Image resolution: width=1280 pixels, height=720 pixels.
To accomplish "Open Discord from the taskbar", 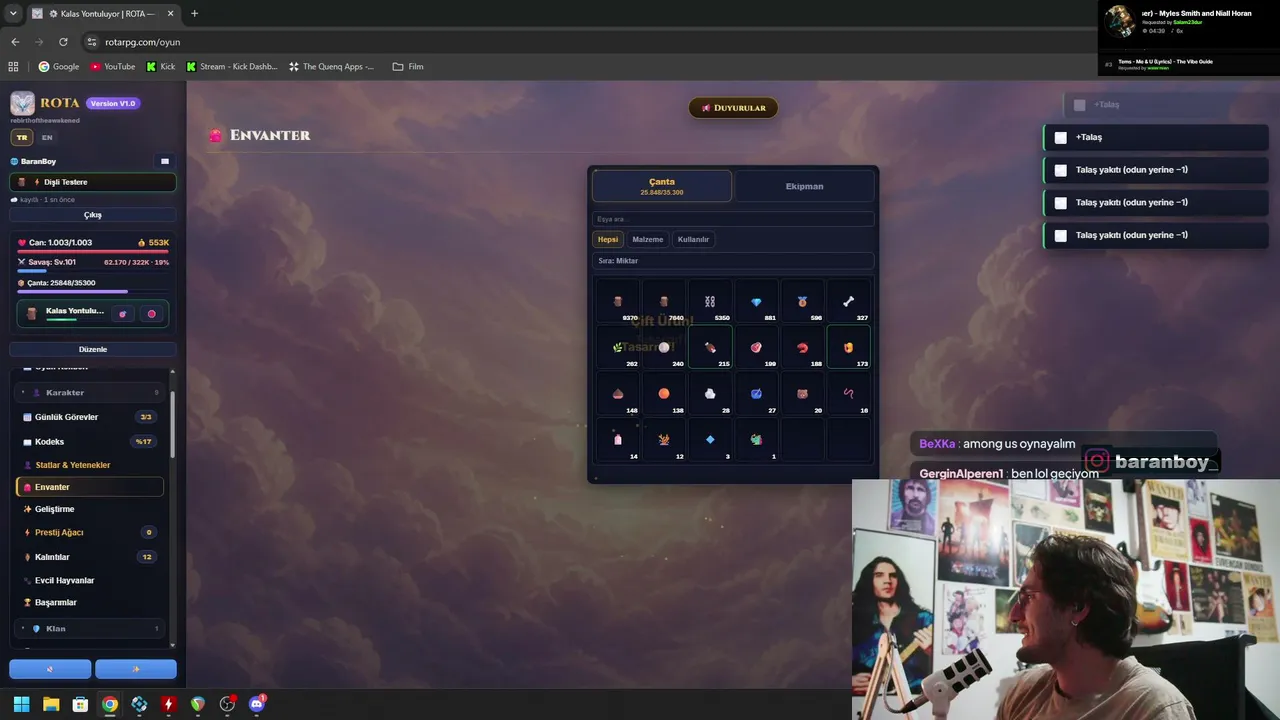I will 256,704.
